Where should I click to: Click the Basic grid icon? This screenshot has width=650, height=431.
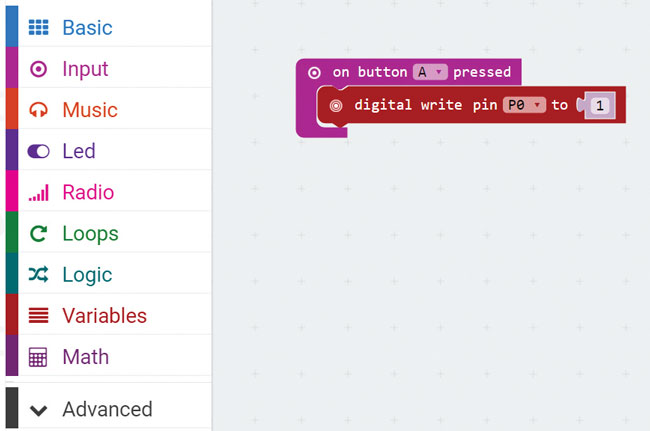coord(39,27)
